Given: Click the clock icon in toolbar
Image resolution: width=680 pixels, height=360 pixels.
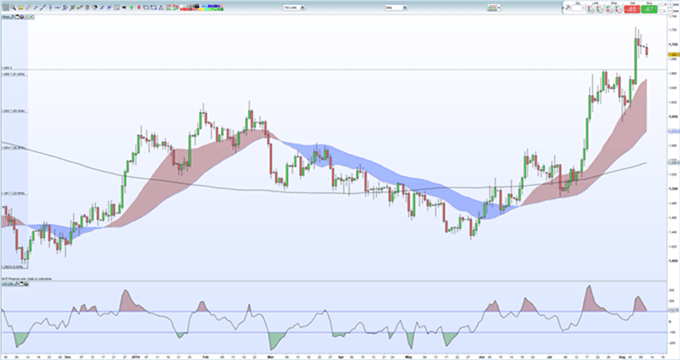Looking at the screenshot, I should point(117,7).
